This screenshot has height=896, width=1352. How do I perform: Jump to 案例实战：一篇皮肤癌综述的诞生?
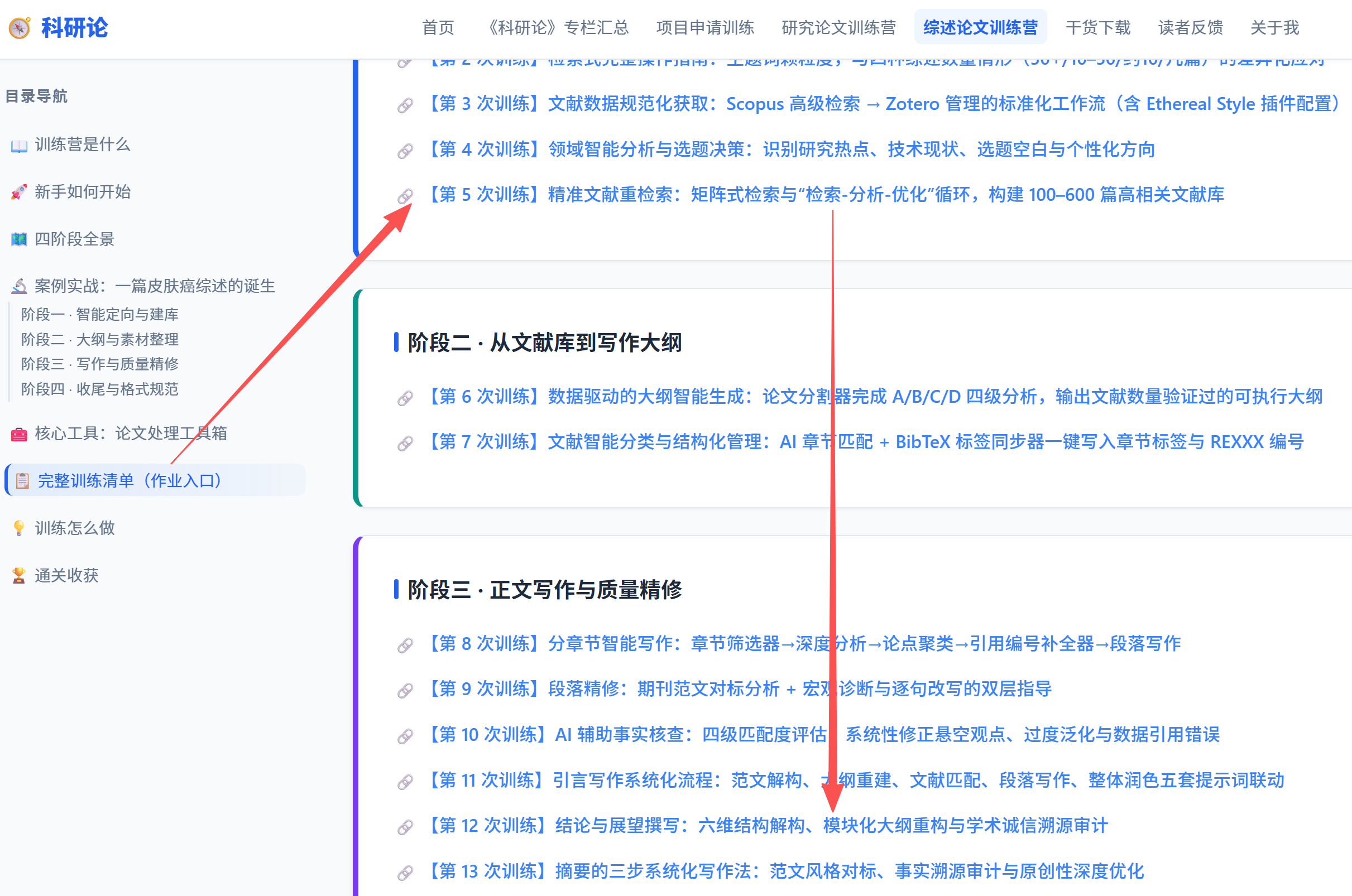[155, 286]
